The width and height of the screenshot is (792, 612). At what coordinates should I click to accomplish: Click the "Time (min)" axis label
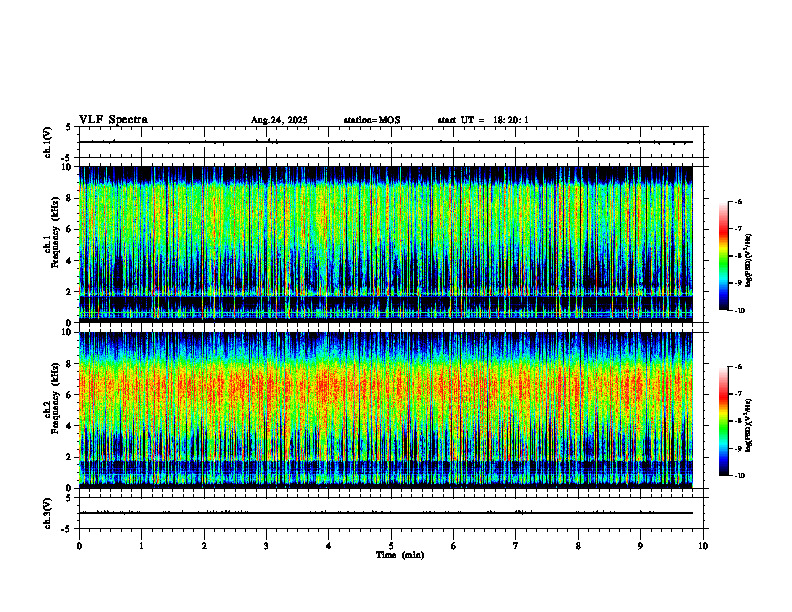pyautogui.click(x=400, y=555)
